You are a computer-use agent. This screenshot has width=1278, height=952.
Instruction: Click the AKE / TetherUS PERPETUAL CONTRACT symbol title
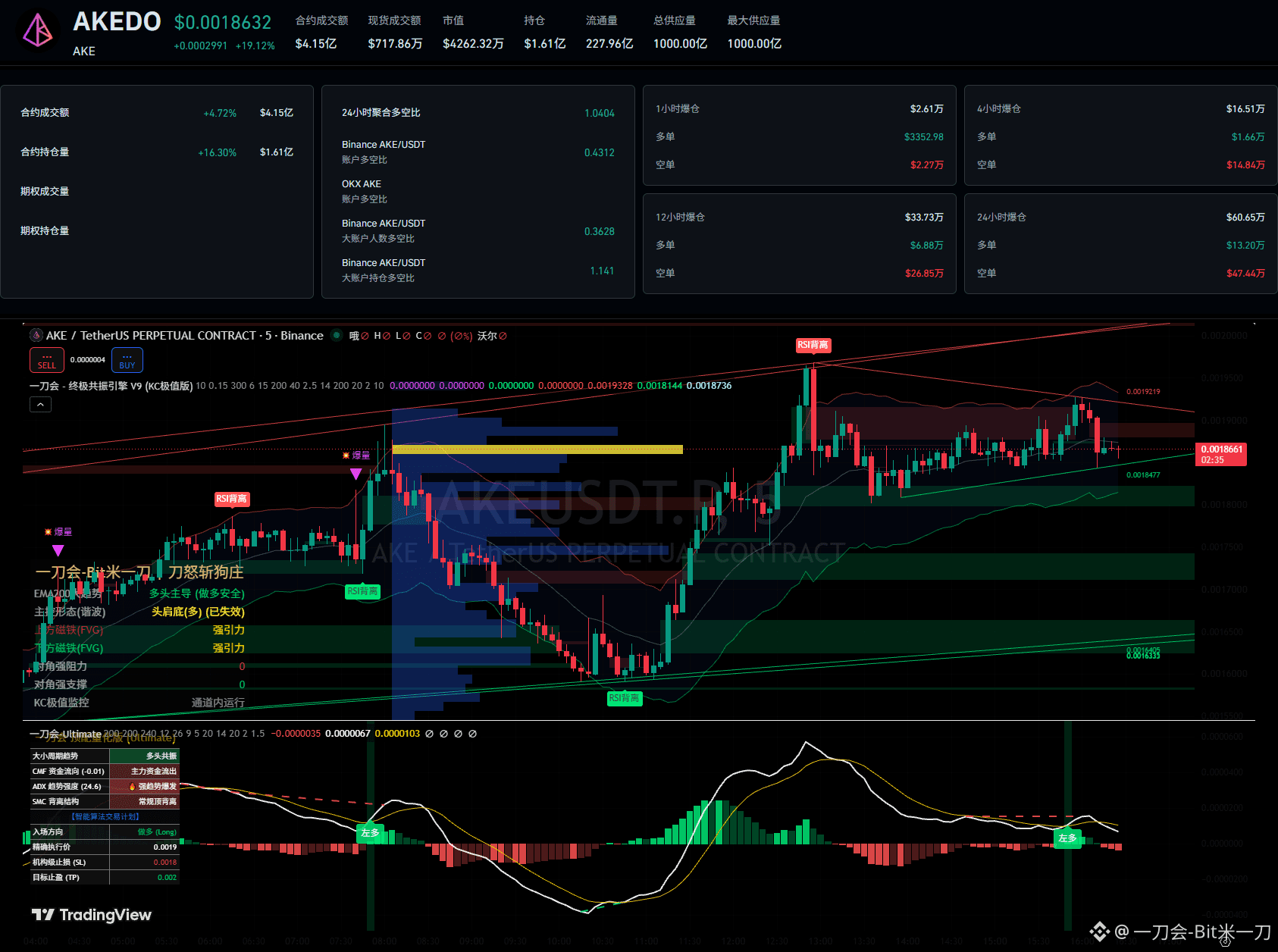185,335
